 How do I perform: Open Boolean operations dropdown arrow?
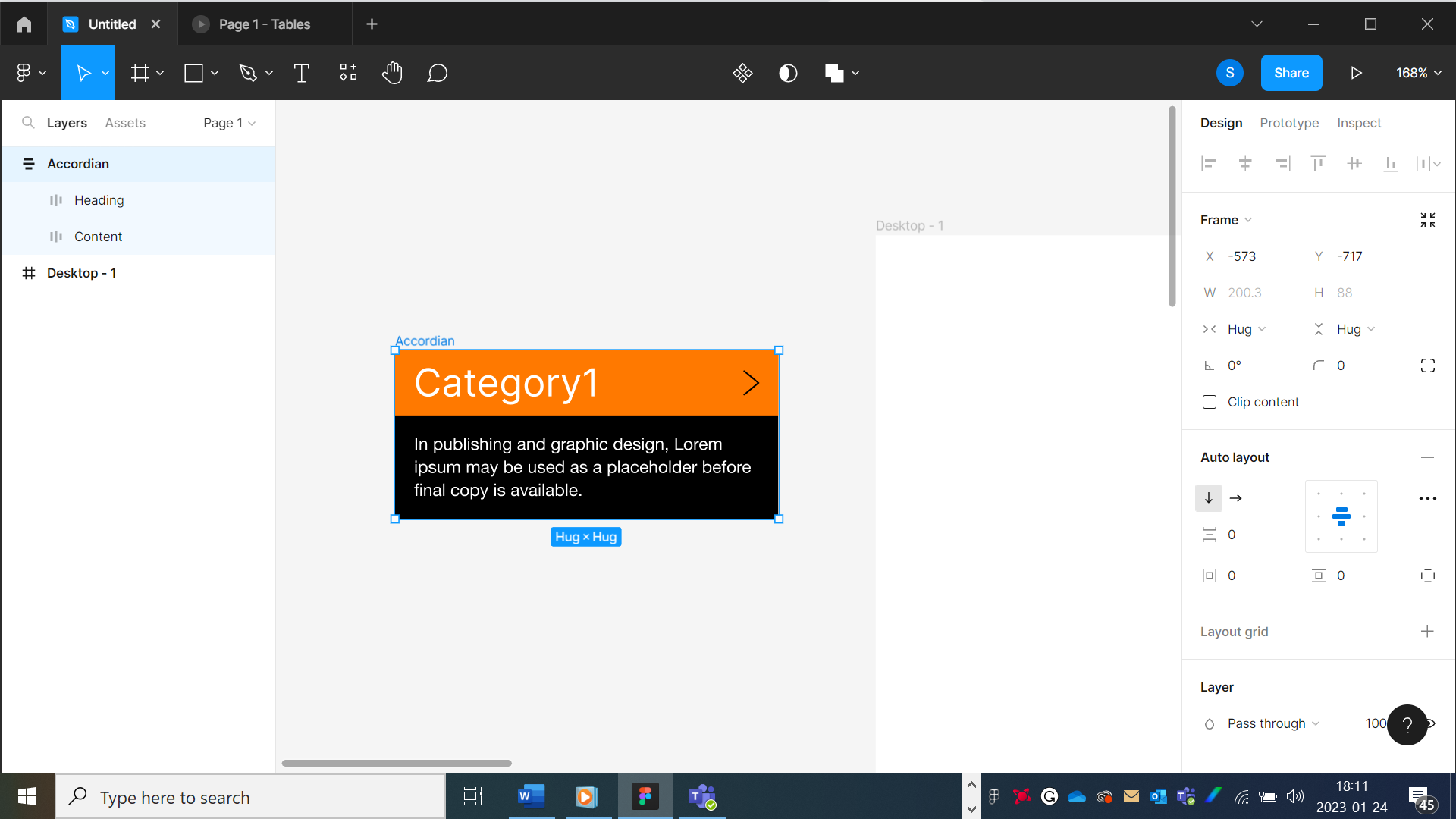coord(855,73)
